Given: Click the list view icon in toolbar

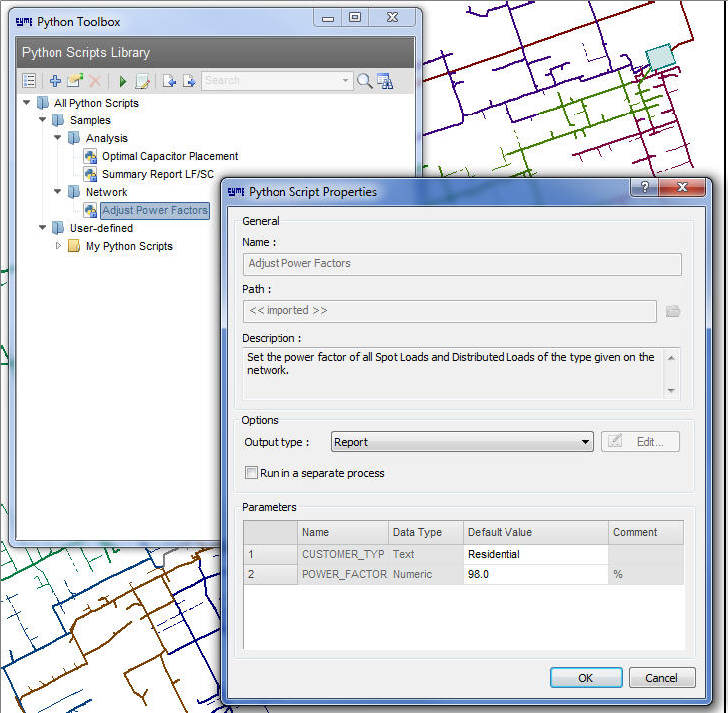Looking at the screenshot, I should click(29, 81).
